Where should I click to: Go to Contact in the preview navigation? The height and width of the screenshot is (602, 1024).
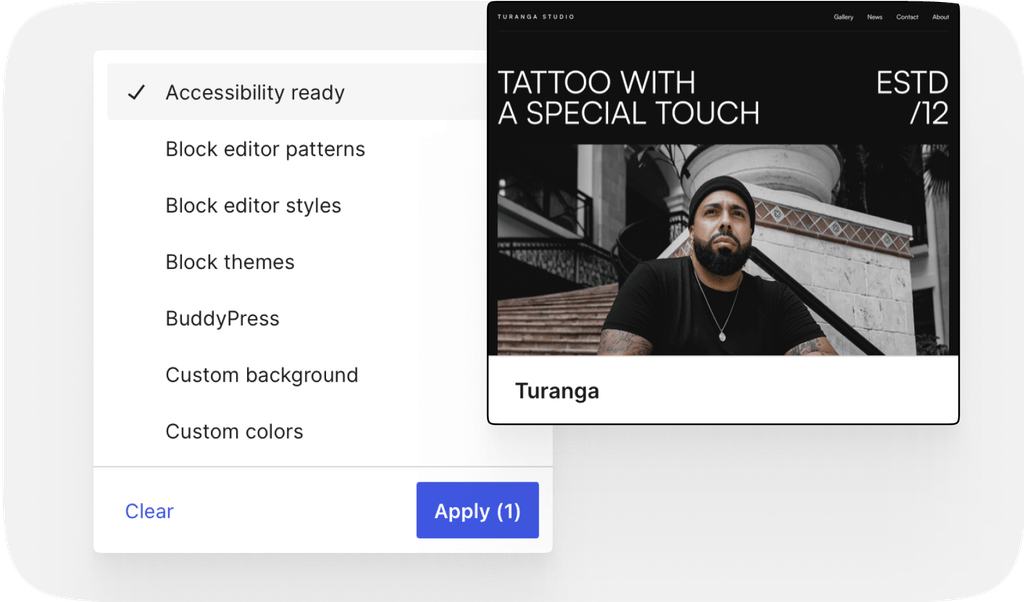tap(907, 17)
